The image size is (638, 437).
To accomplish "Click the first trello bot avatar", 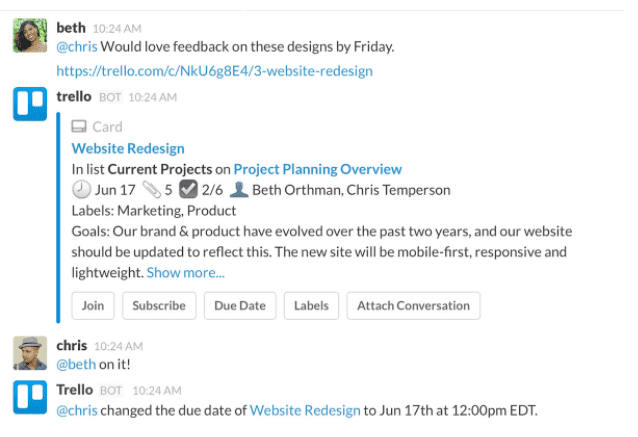I will tap(28, 104).
